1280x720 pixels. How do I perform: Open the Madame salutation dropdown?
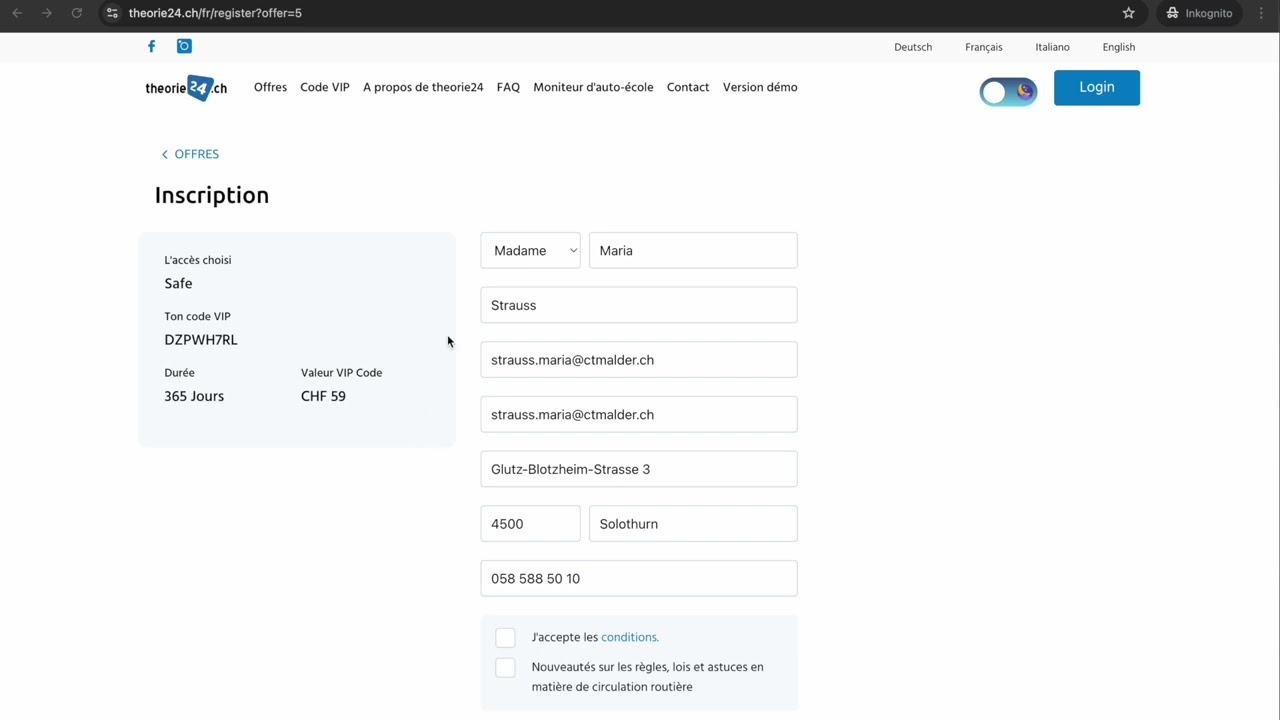click(530, 251)
